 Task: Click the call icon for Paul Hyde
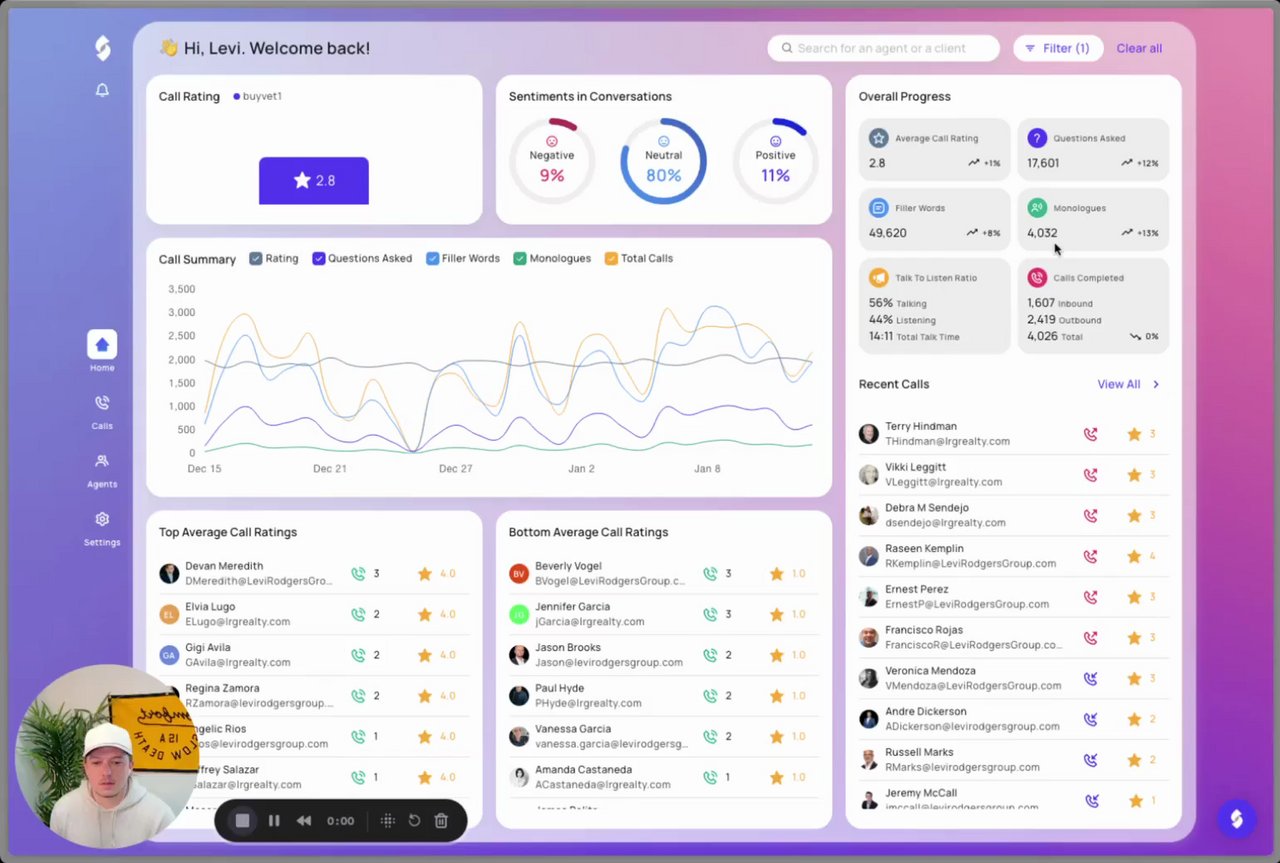pyautogui.click(x=710, y=696)
